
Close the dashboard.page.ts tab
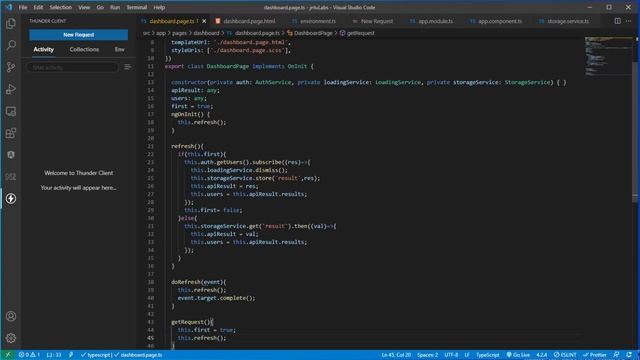pos(204,21)
